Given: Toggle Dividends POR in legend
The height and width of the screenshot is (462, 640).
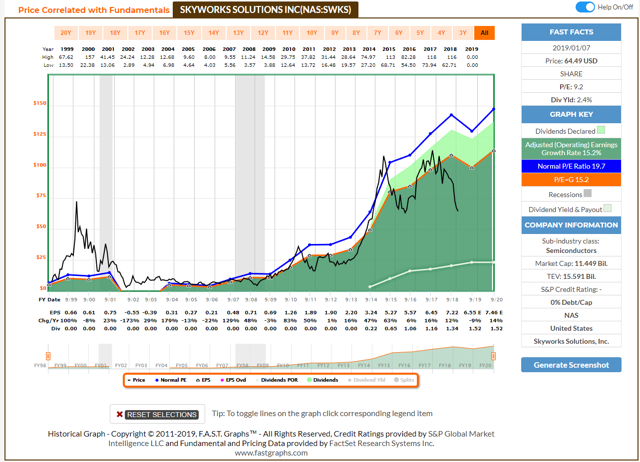Looking at the screenshot, I should 277,380.
